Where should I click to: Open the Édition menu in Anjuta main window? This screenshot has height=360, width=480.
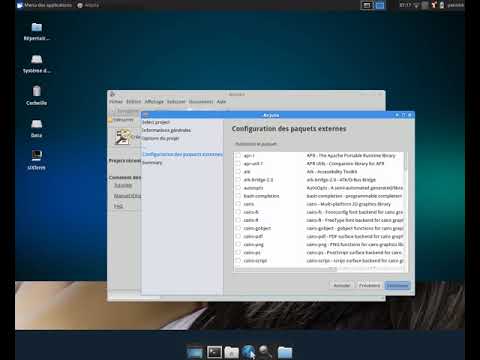pyautogui.click(x=134, y=102)
